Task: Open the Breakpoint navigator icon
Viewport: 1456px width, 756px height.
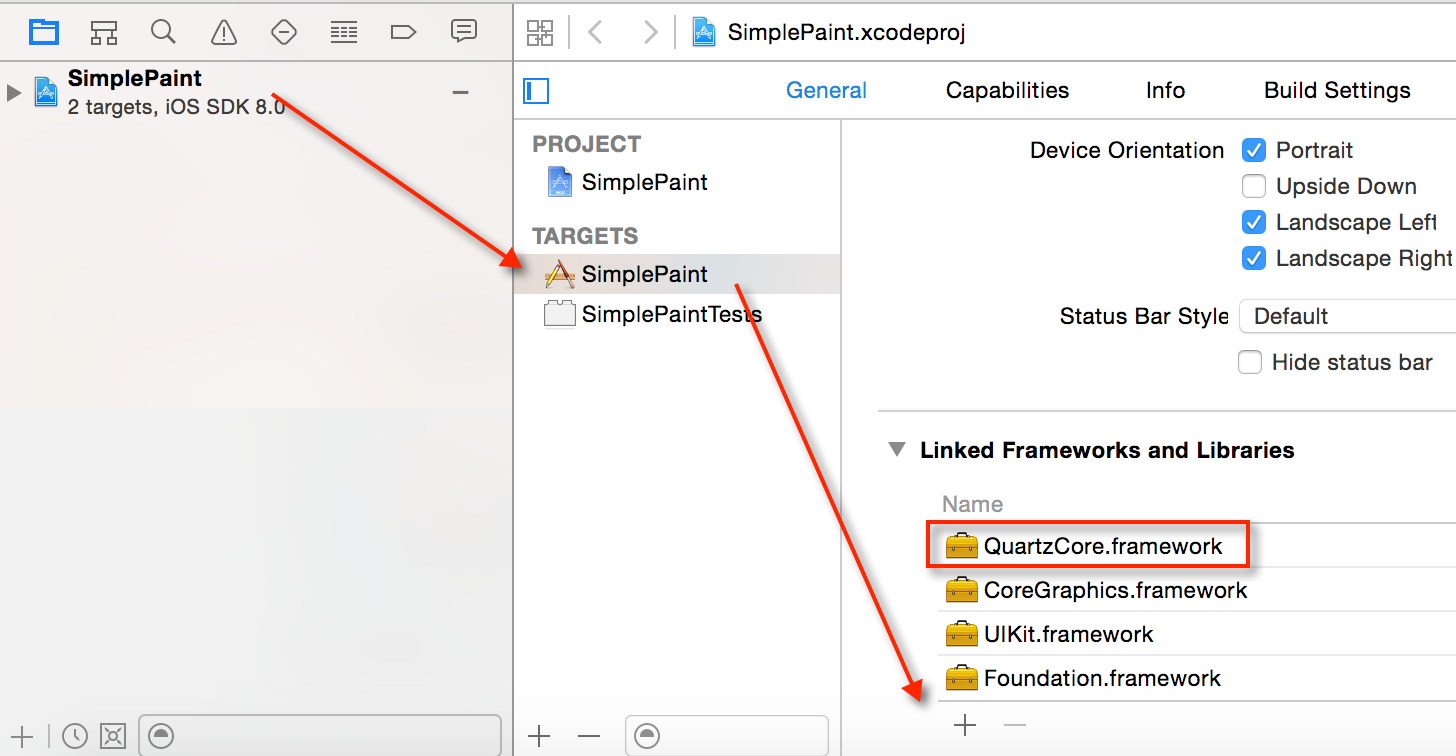Action: click(403, 32)
